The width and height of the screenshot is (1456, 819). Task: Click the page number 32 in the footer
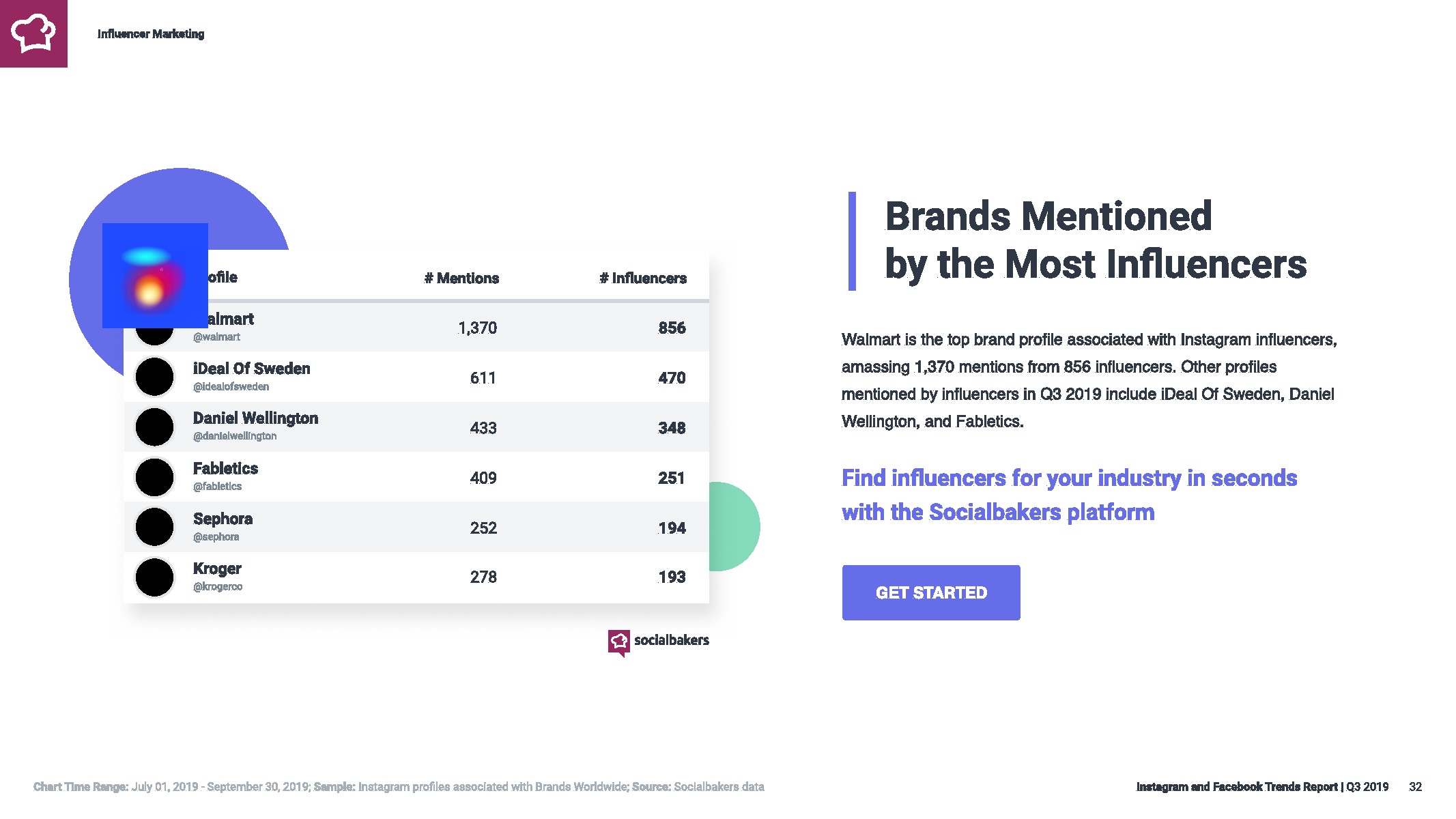tap(1415, 787)
